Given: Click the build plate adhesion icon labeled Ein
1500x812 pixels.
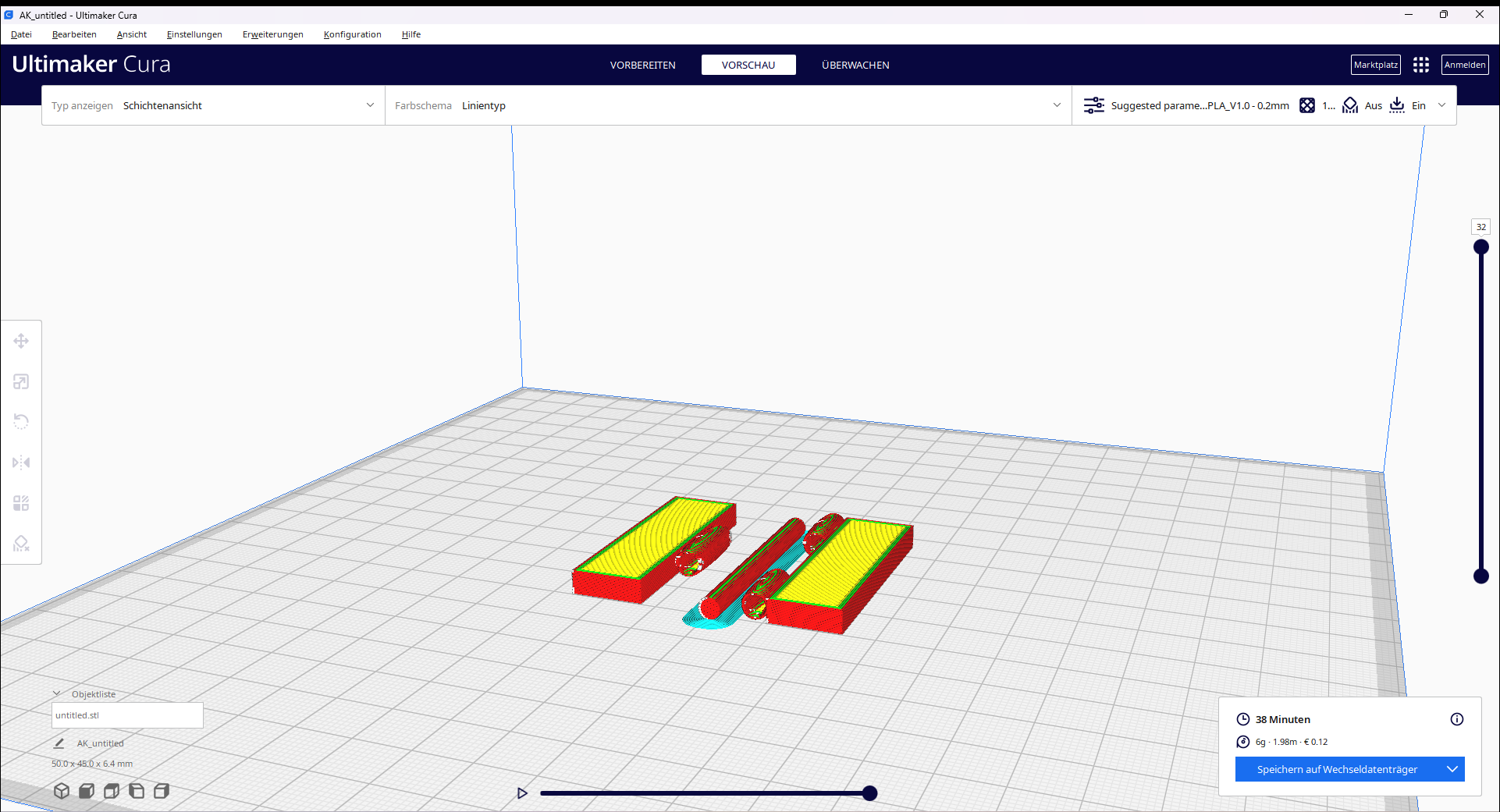Looking at the screenshot, I should pos(1397,105).
